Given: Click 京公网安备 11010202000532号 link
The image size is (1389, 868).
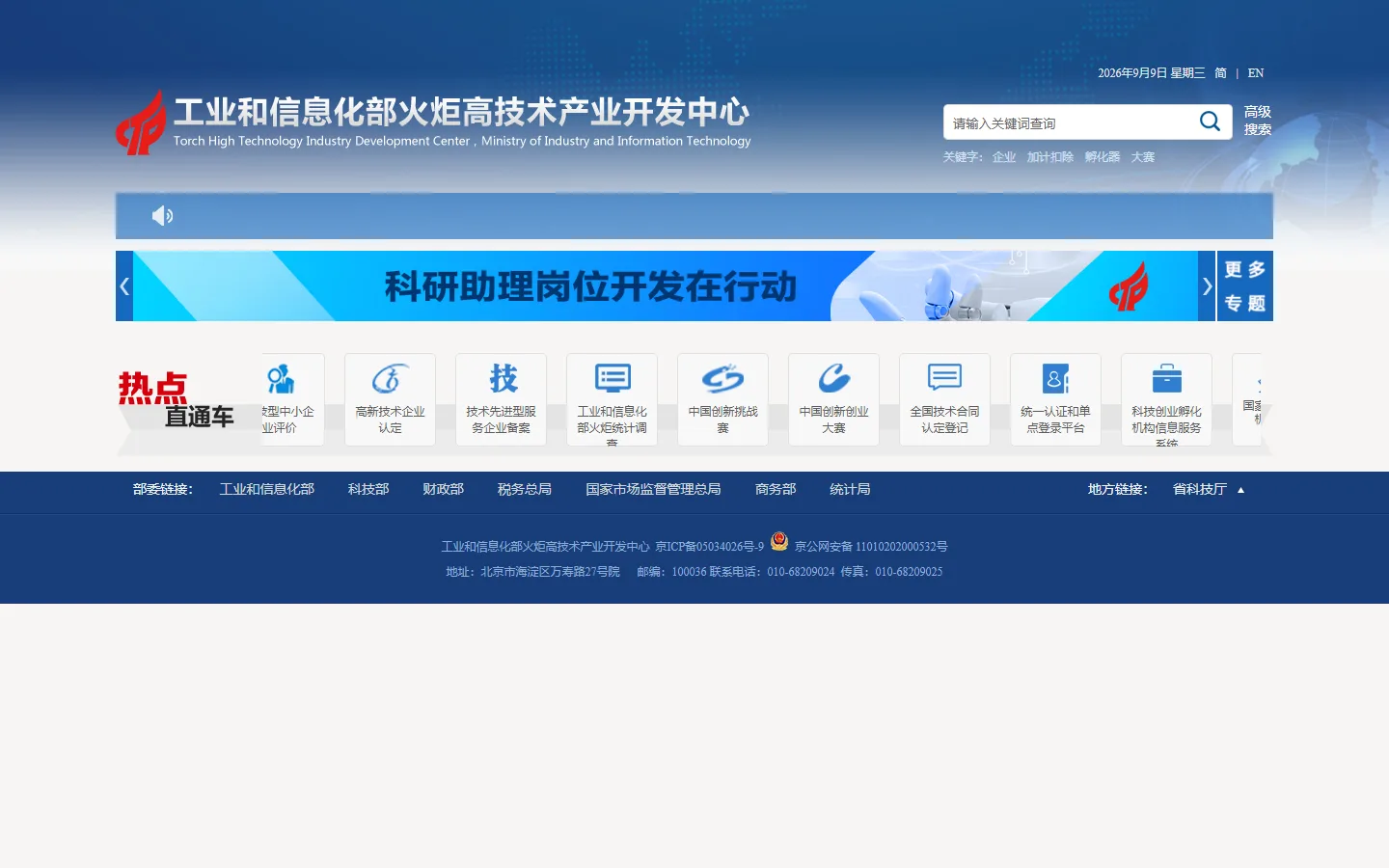Looking at the screenshot, I should [x=871, y=547].
